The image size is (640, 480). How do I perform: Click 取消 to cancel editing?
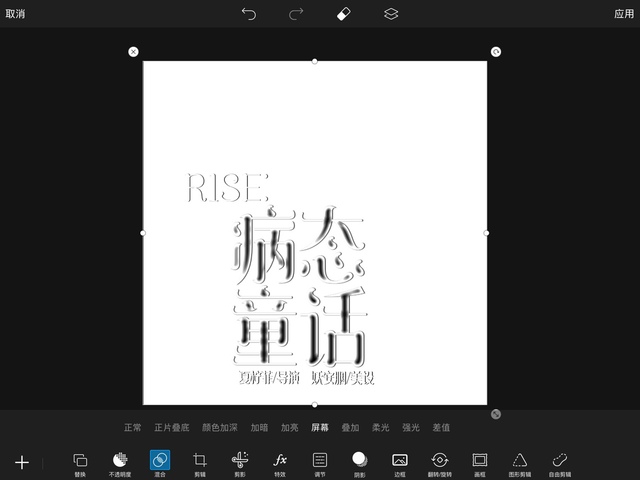point(16,14)
